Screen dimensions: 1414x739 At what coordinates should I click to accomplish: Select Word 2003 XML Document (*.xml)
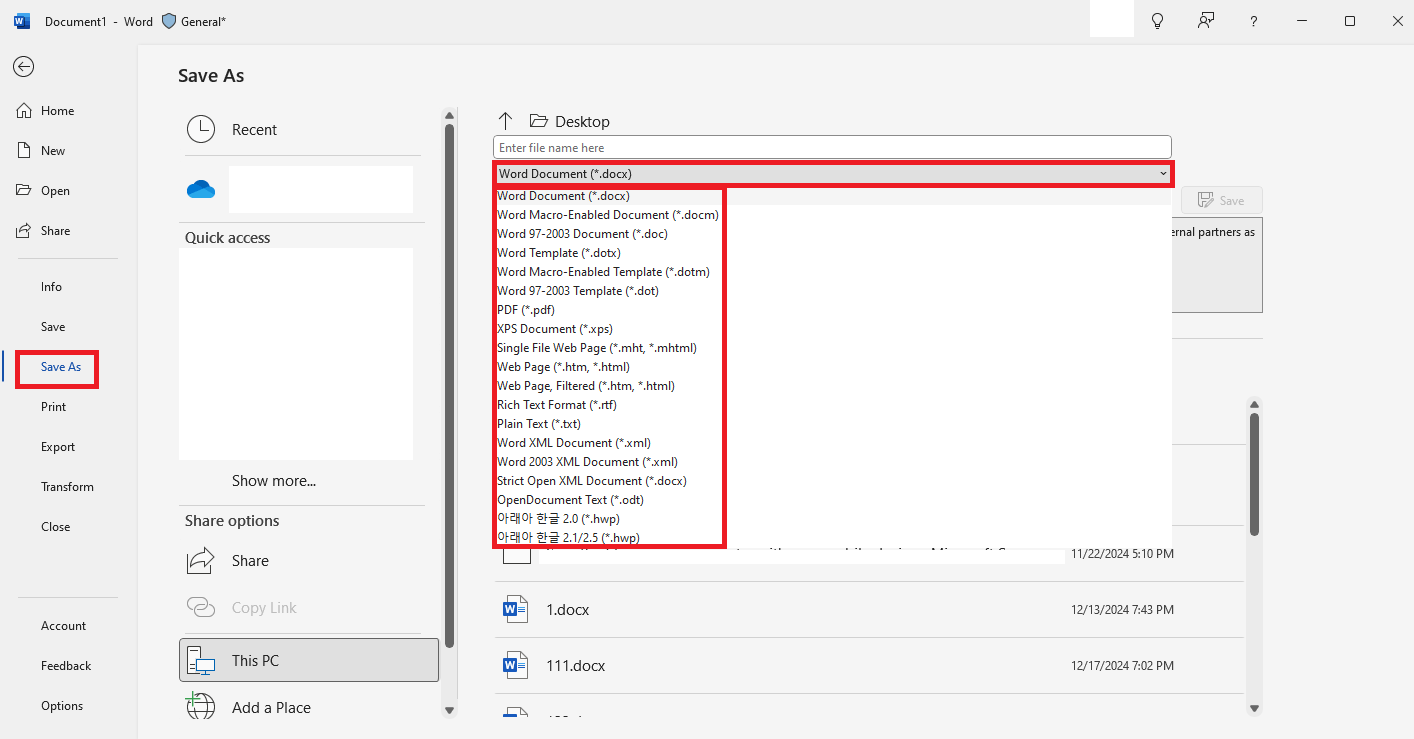pos(587,462)
